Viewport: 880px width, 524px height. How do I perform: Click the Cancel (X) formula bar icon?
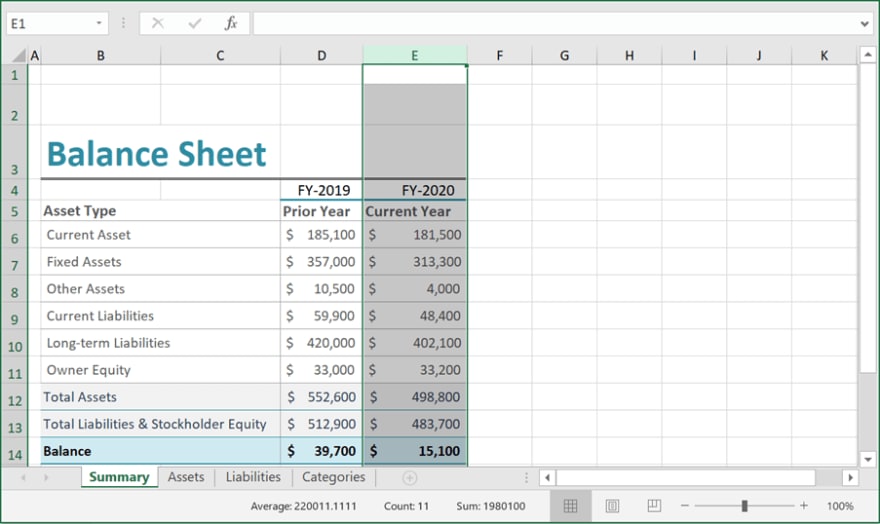tap(158, 23)
